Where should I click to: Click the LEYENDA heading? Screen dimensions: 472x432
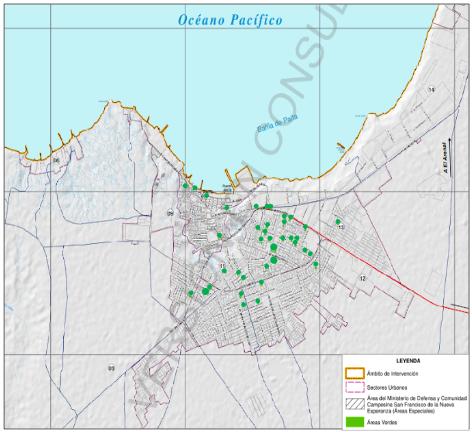pos(408,361)
